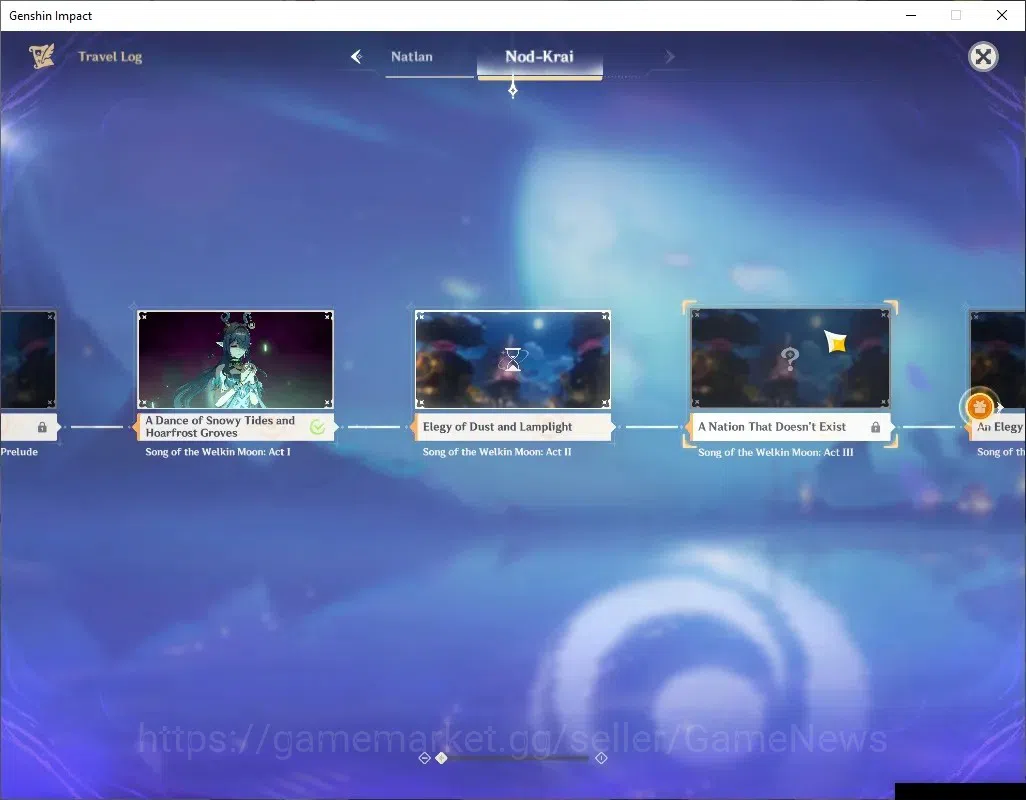Click the question mark icon on Act III image

coord(789,359)
